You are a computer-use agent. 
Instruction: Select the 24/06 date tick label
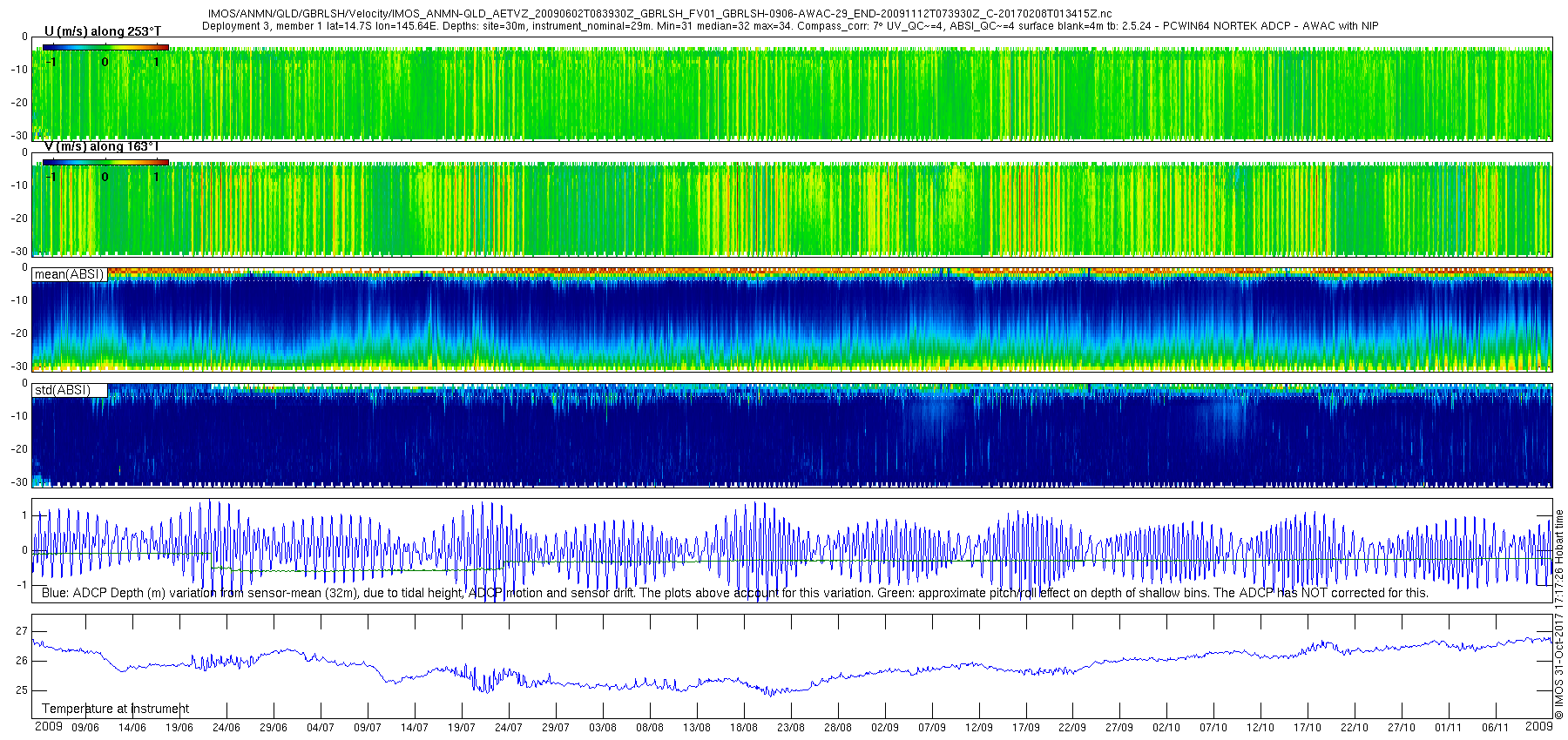coord(226,728)
